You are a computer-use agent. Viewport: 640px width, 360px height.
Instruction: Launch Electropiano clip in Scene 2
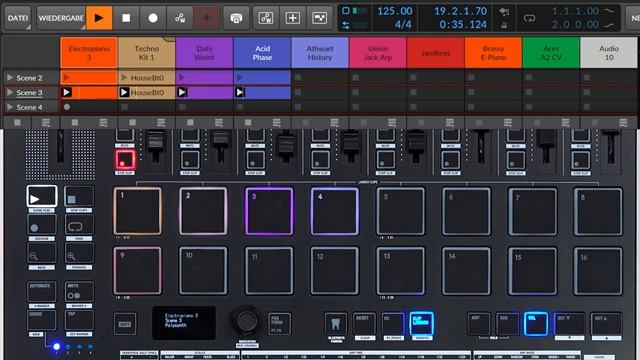tap(67, 78)
